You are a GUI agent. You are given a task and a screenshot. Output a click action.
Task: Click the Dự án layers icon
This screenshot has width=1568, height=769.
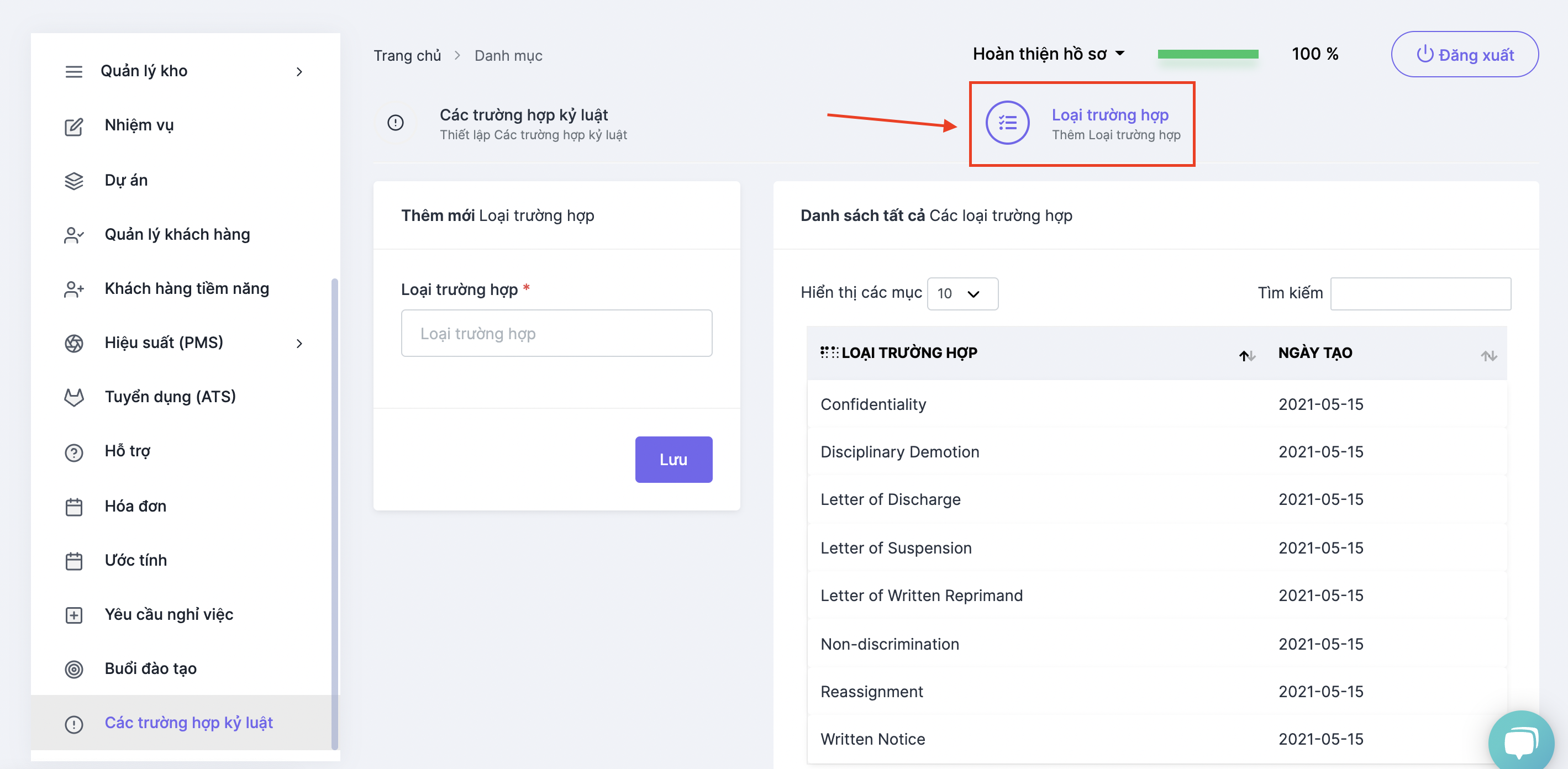73,181
